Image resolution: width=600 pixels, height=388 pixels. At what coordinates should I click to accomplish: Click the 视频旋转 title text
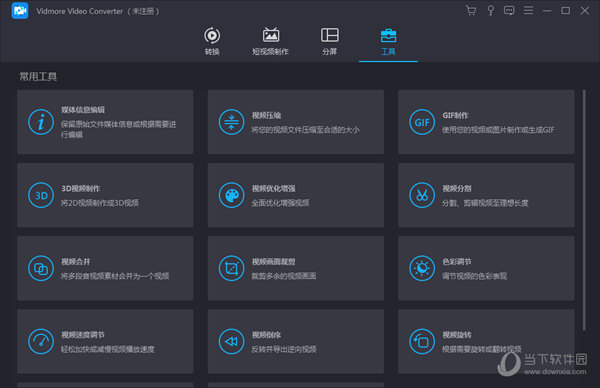coord(457,334)
